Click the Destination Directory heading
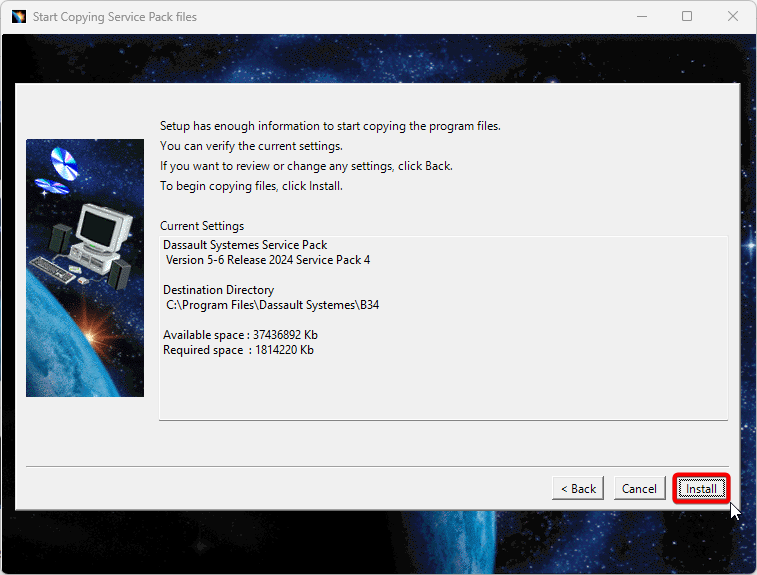Image resolution: width=757 pixels, height=575 pixels. click(x=218, y=290)
